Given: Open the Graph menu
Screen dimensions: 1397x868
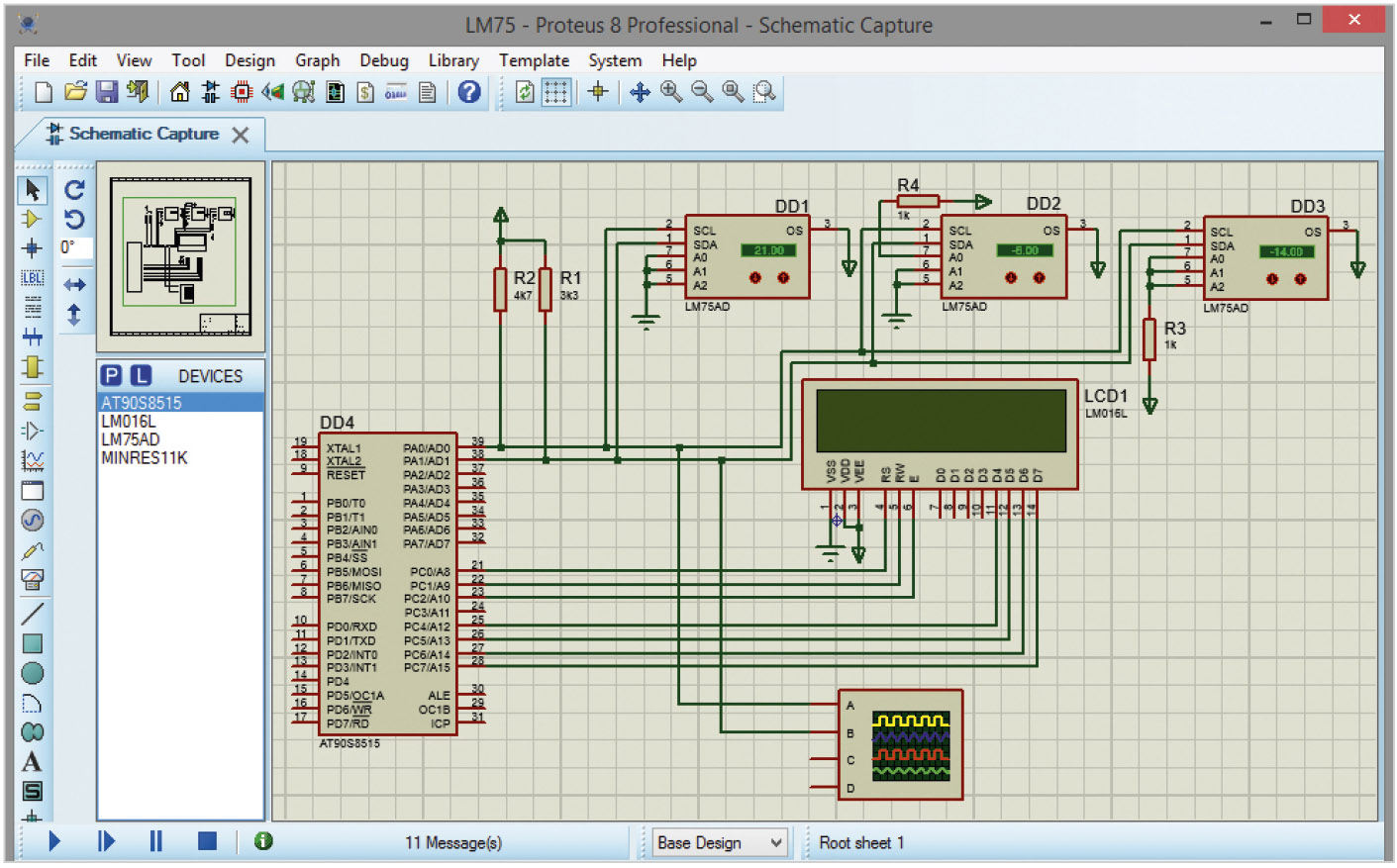Looking at the screenshot, I should point(317,60).
